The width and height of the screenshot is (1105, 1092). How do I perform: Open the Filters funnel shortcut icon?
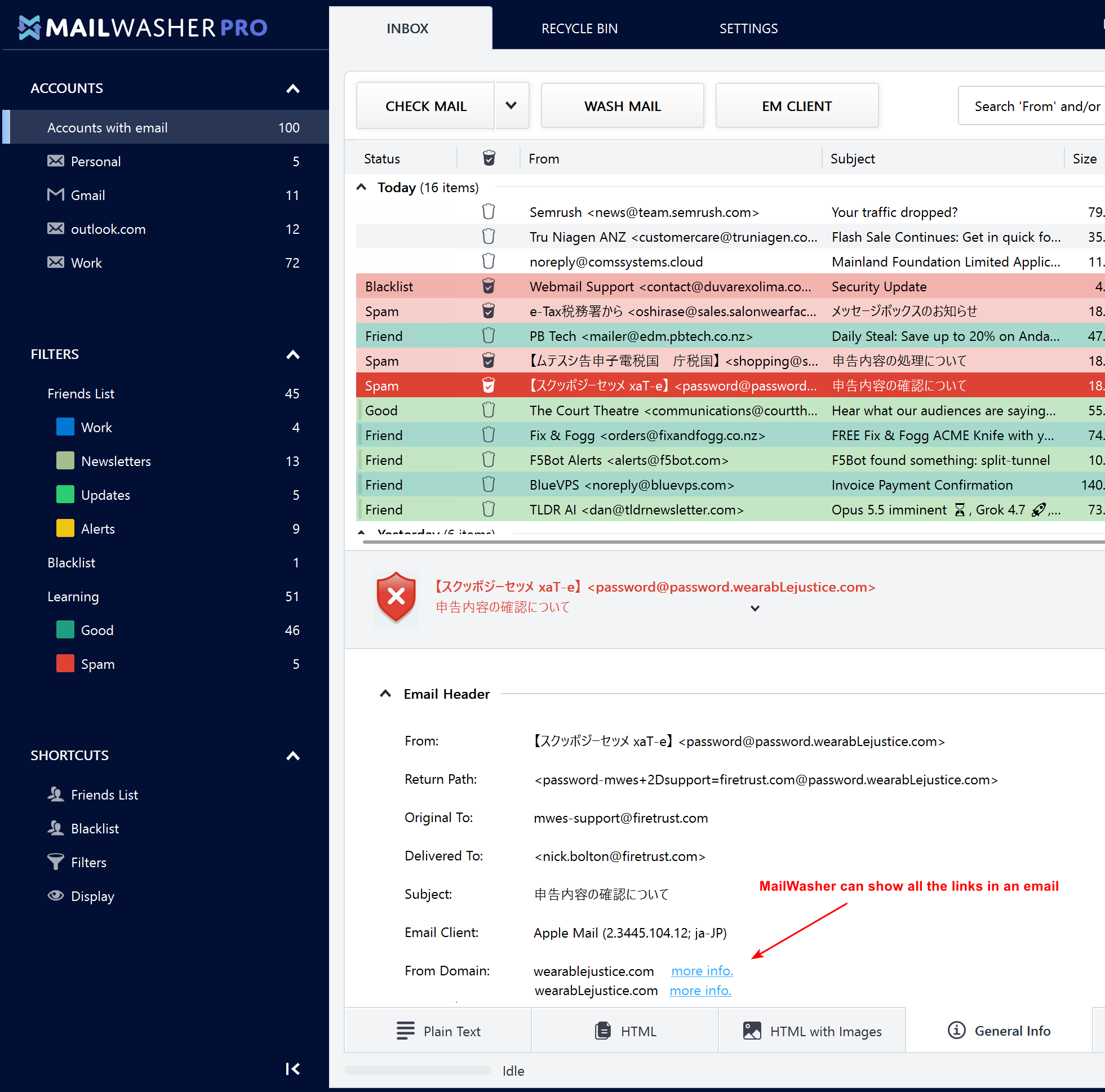click(55, 862)
